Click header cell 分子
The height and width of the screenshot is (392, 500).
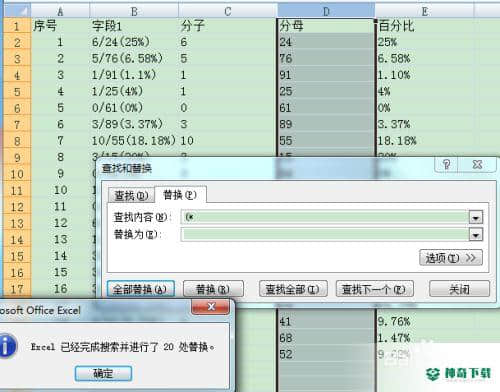tap(228, 26)
